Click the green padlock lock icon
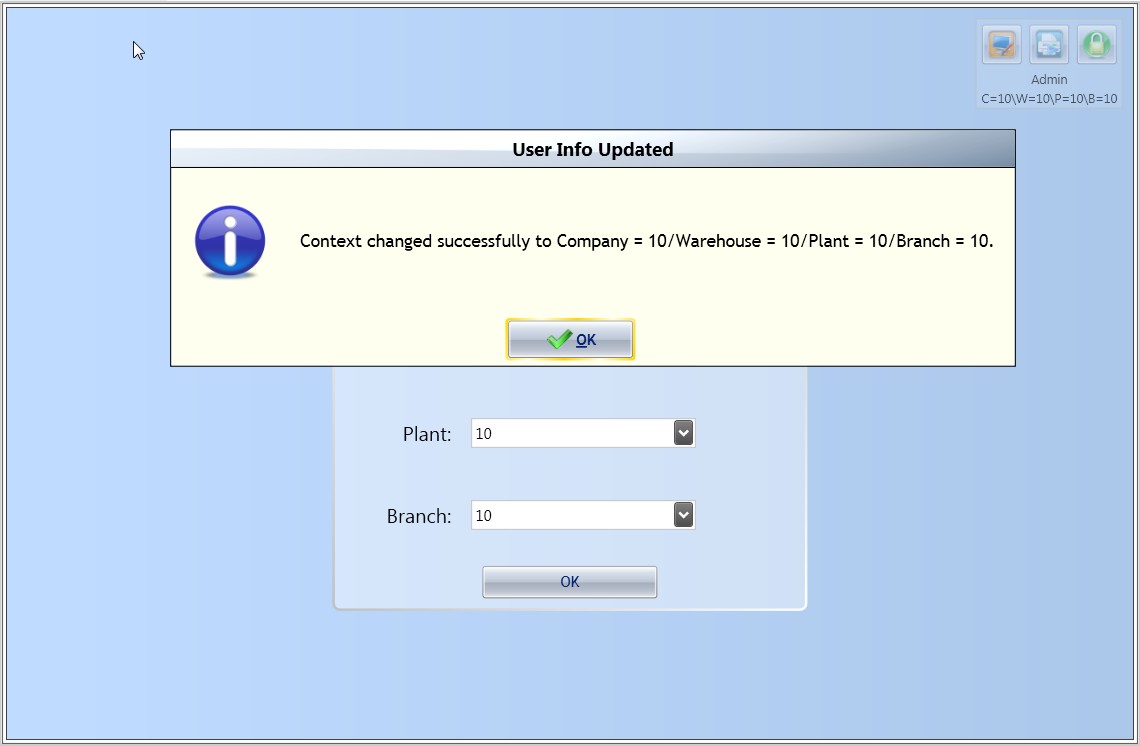The image size is (1140, 746). click(x=1097, y=45)
